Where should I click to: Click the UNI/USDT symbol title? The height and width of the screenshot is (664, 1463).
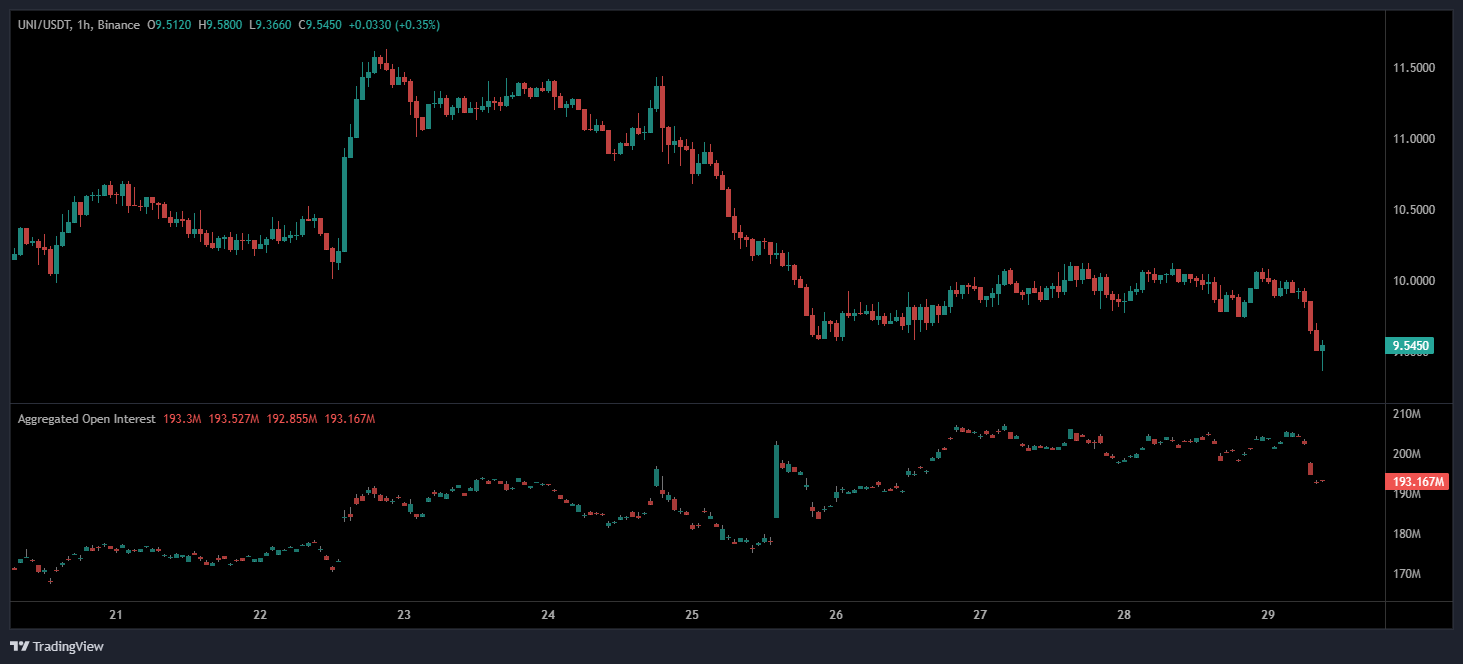coord(44,24)
